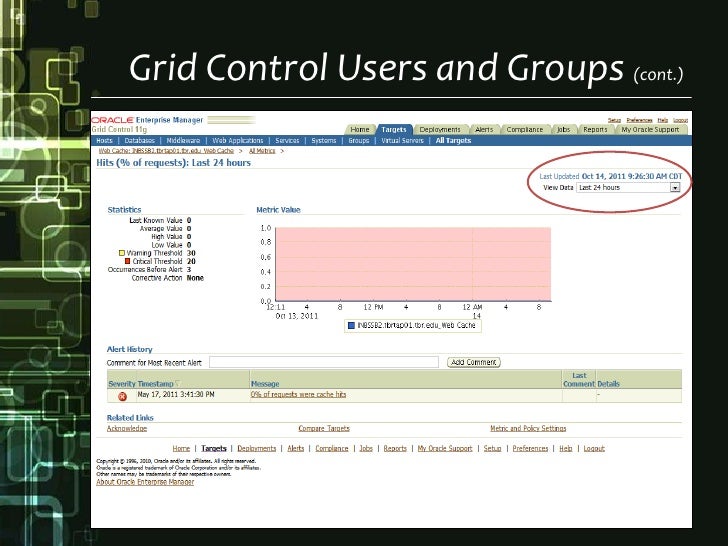Click the footer My Oracle Support link

[445, 448]
